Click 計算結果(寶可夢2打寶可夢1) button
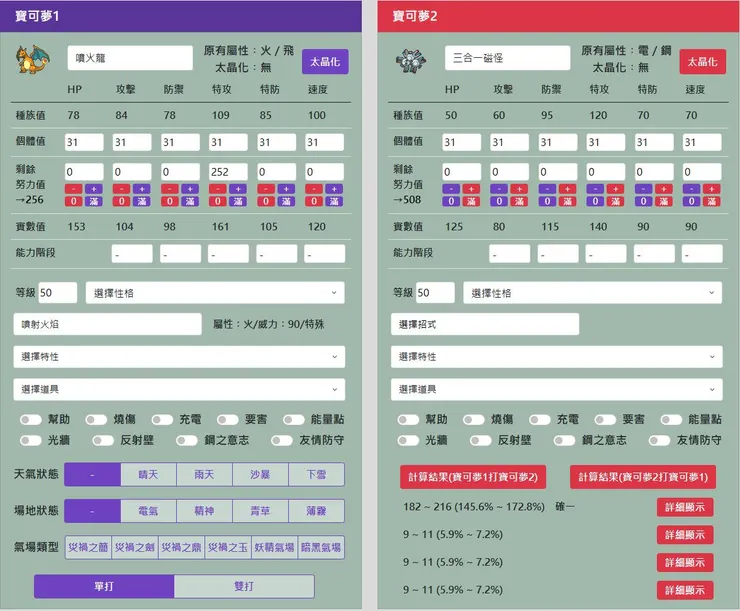Image resolution: width=740 pixels, height=611 pixels. 643,477
